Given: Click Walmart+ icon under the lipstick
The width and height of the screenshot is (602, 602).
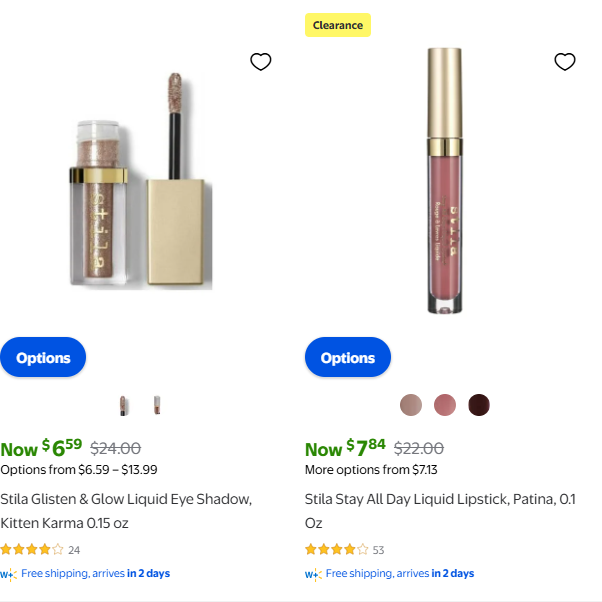Looking at the screenshot, I should pos(313,574).
